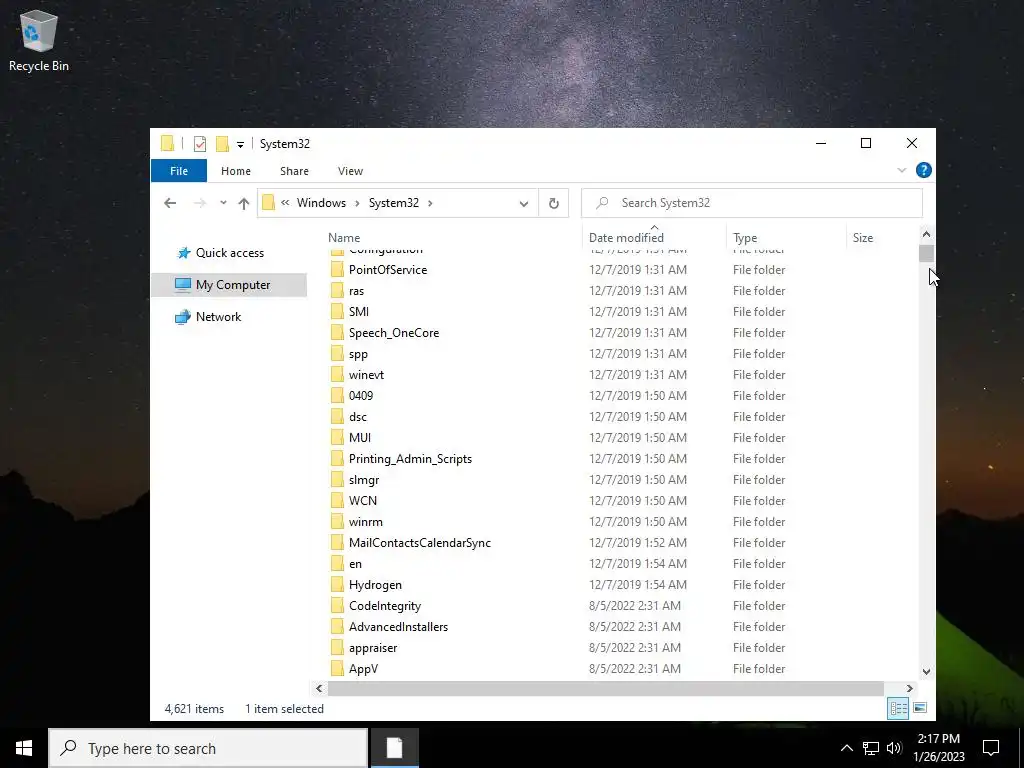The image size is (1024, 768).
Task: Select the MUI folder
Action: point(359,438)
